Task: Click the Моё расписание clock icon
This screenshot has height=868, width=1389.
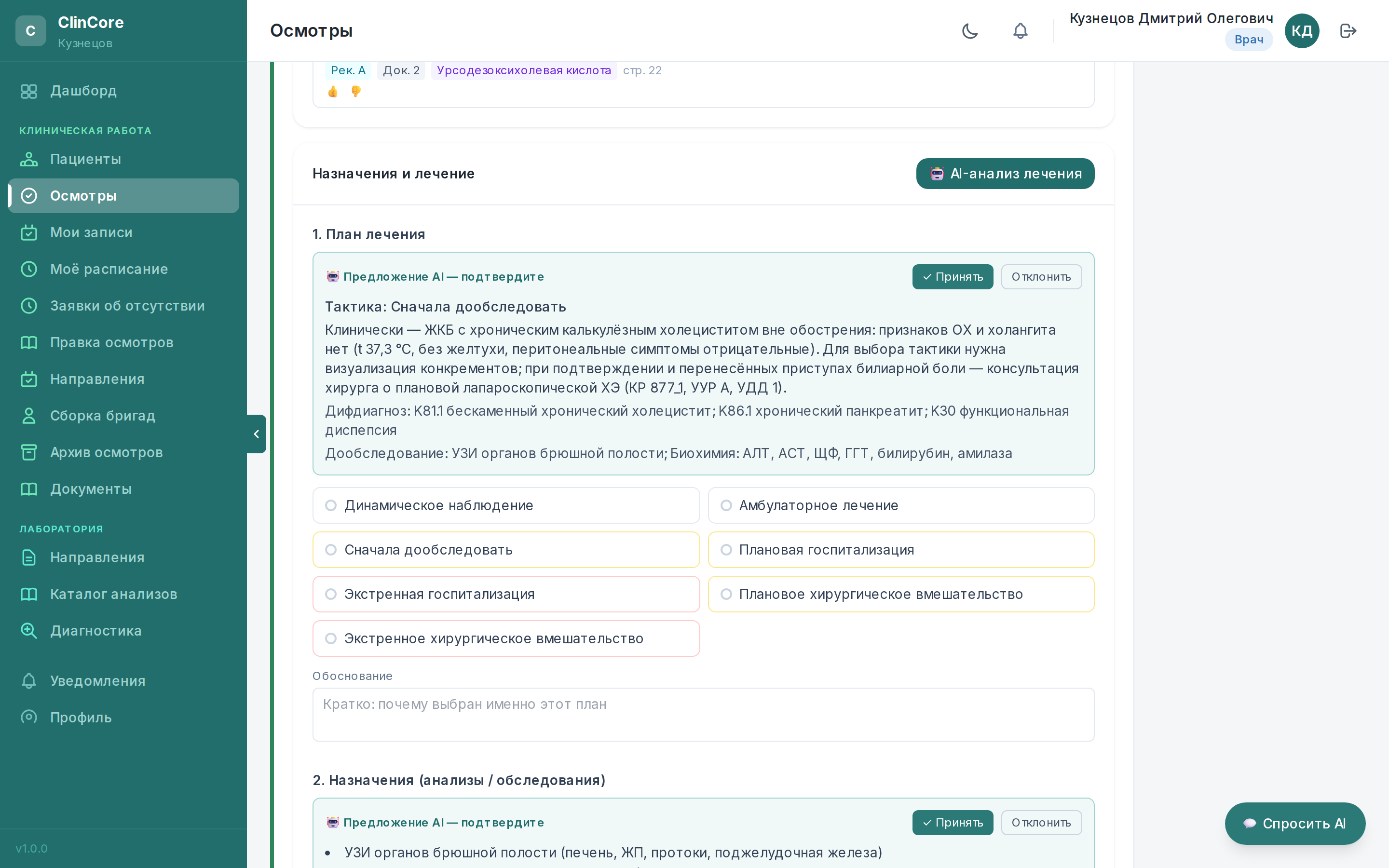Action: pyautogui.click(x=29, y=269)
